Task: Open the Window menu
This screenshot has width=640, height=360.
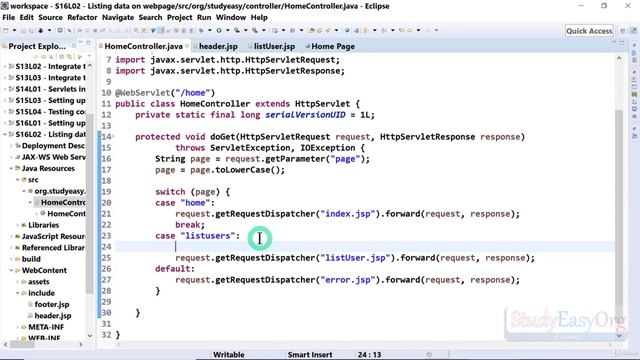Action: [231, 18]
